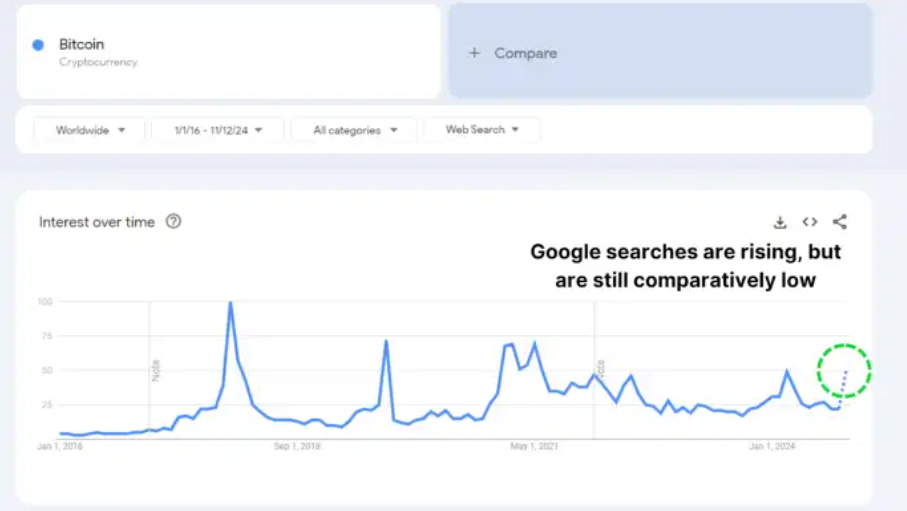The image size is (907, 511).
Task: Click the May 1, 2021 axis label
Action: click(x=534, y=446)
